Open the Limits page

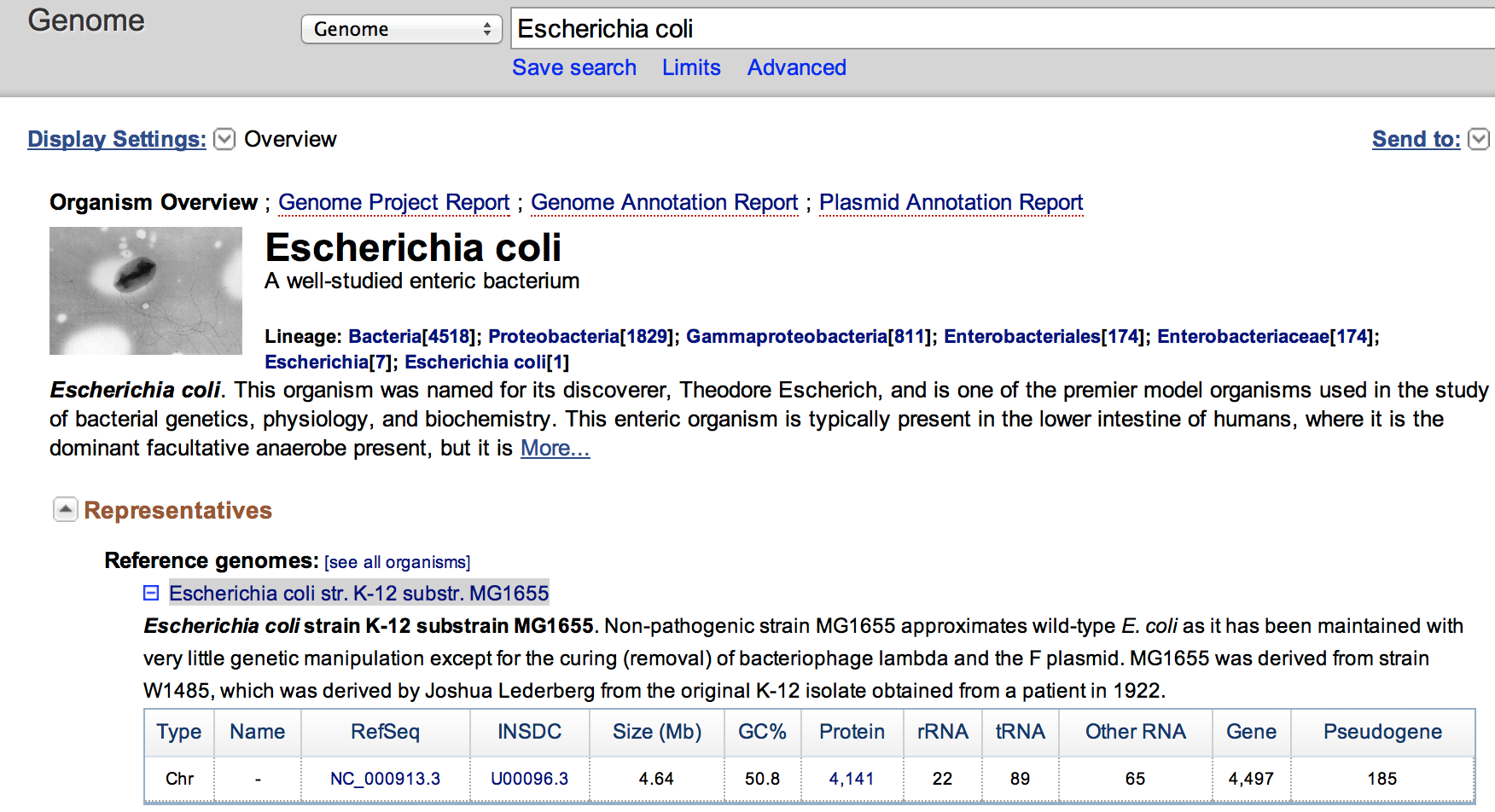tap(691, 67)
